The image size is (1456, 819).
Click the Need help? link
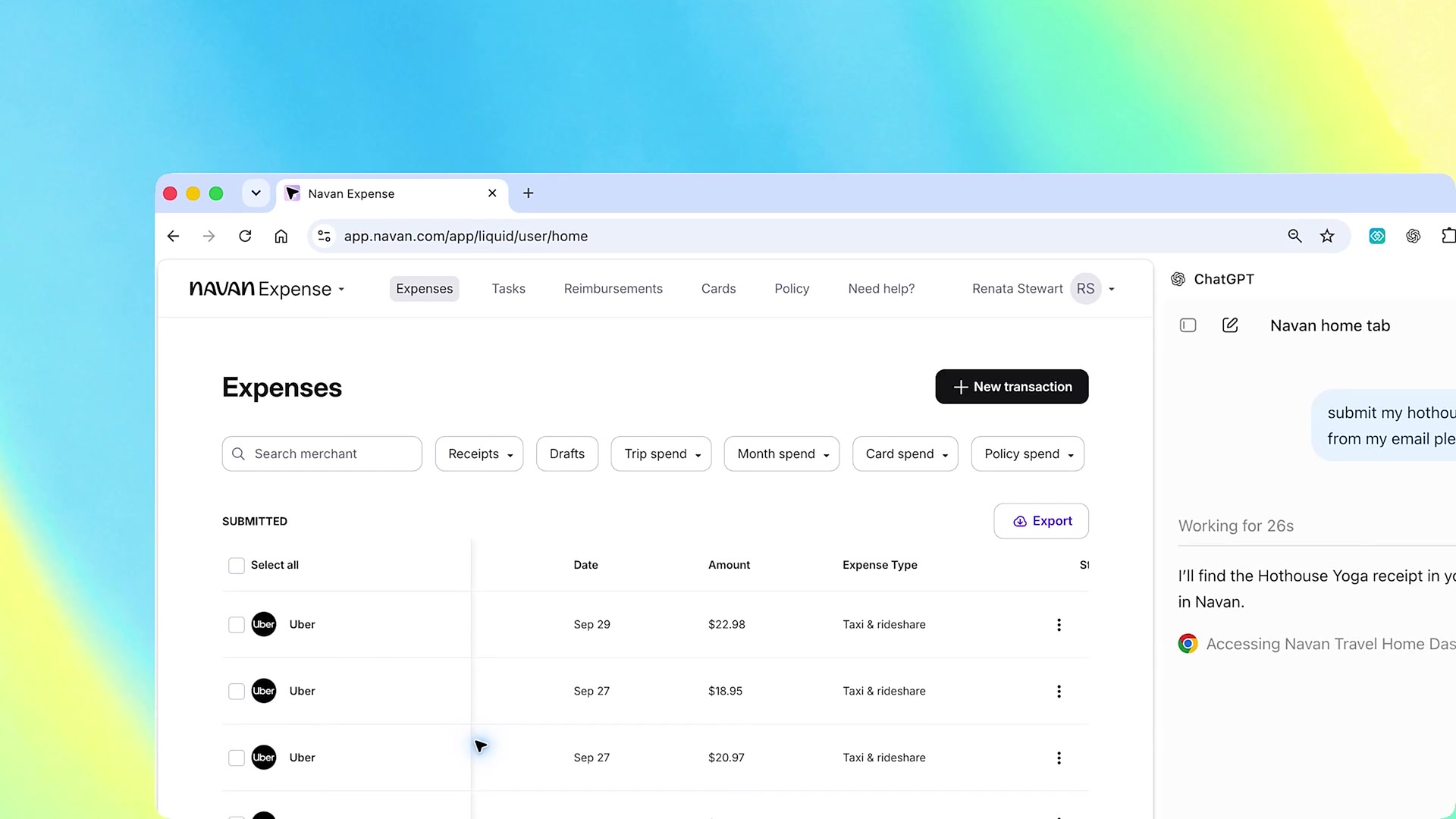tap(882, 289)
